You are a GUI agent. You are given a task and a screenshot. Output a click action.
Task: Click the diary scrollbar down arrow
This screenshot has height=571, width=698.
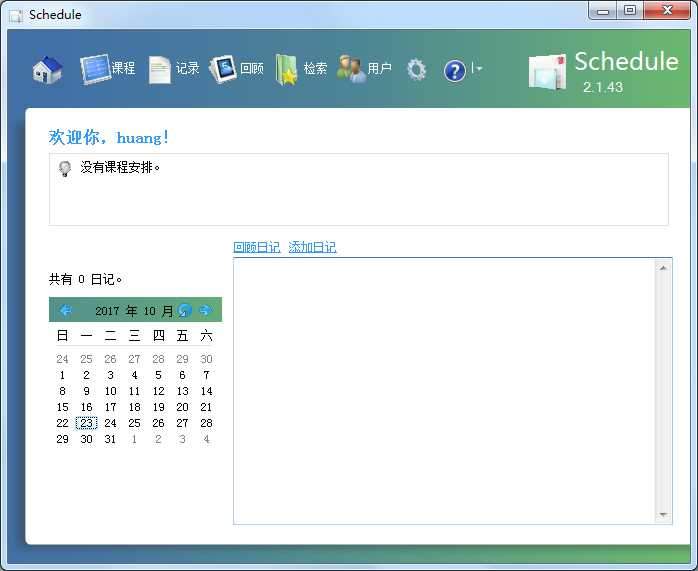663,514
